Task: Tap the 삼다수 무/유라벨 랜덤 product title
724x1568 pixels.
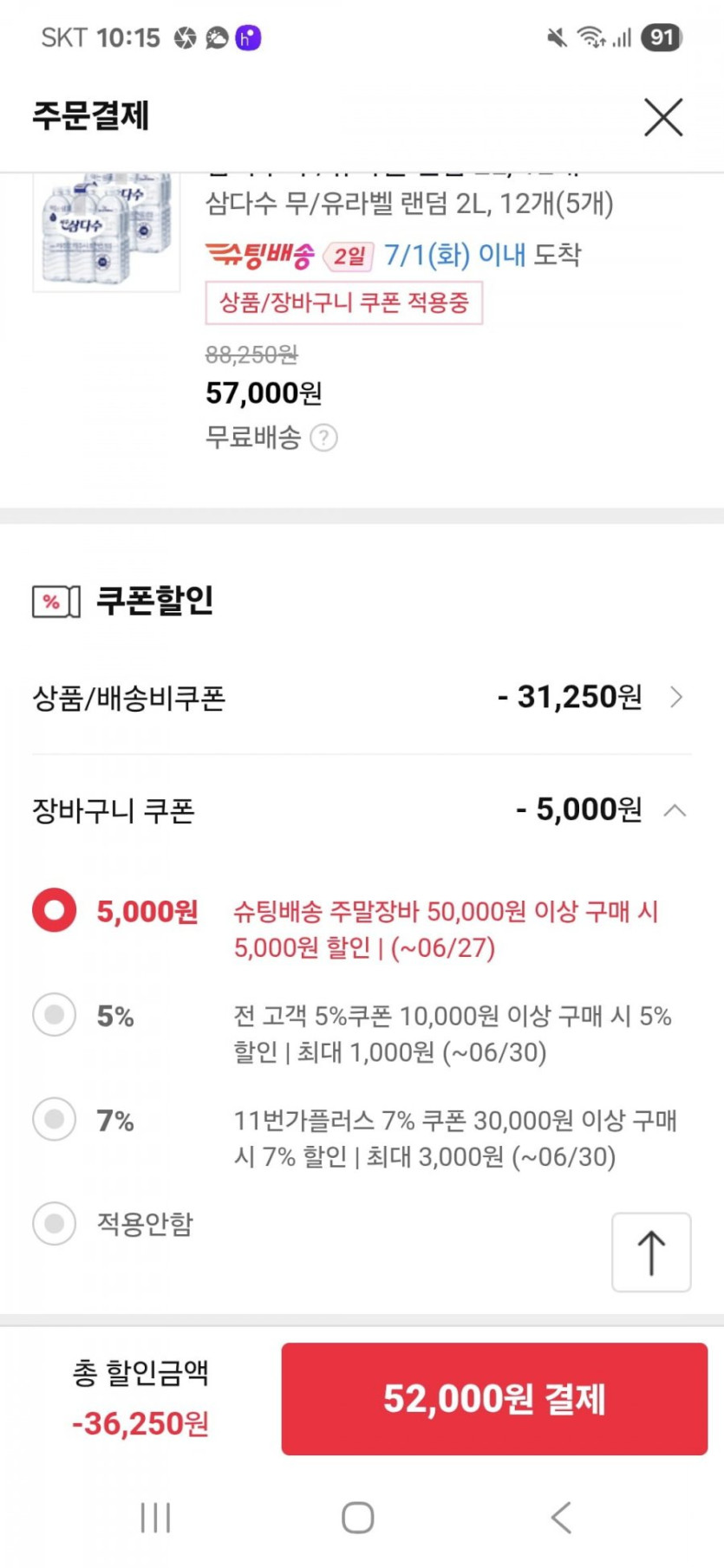Action: (x=409, y=204)
